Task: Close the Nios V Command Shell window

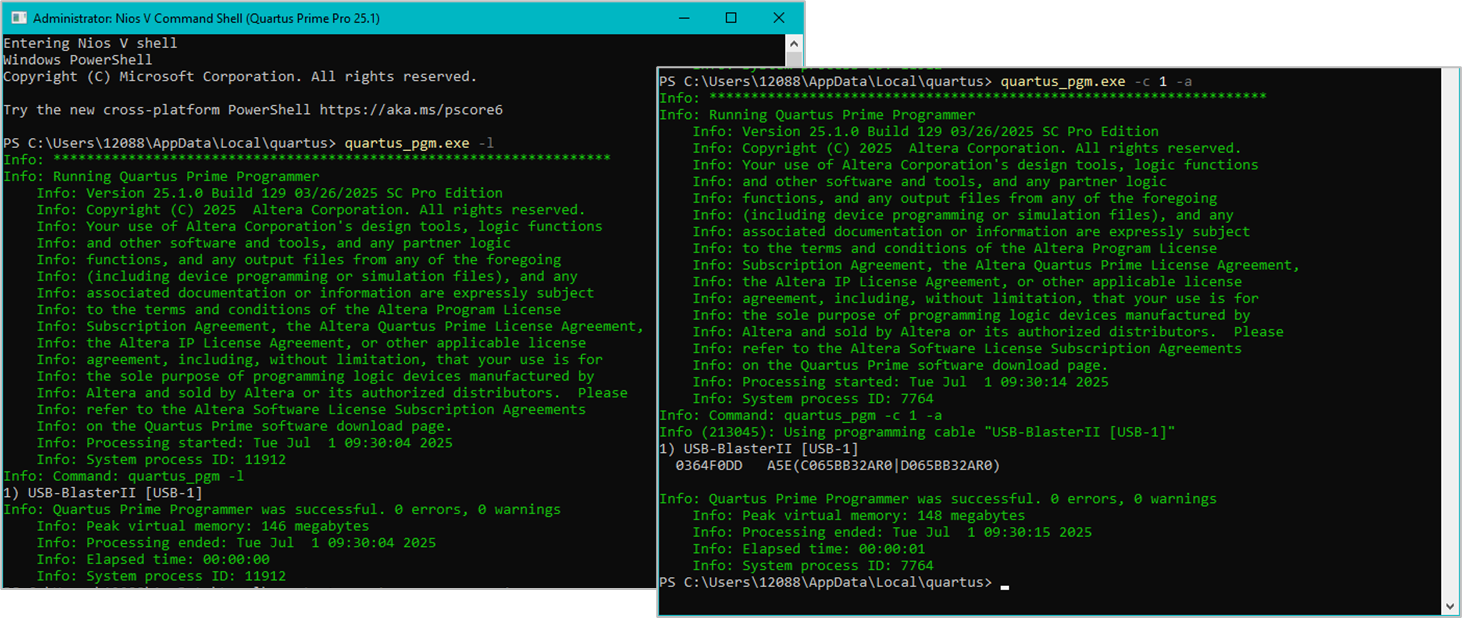Action: click(x=778, y=18)
